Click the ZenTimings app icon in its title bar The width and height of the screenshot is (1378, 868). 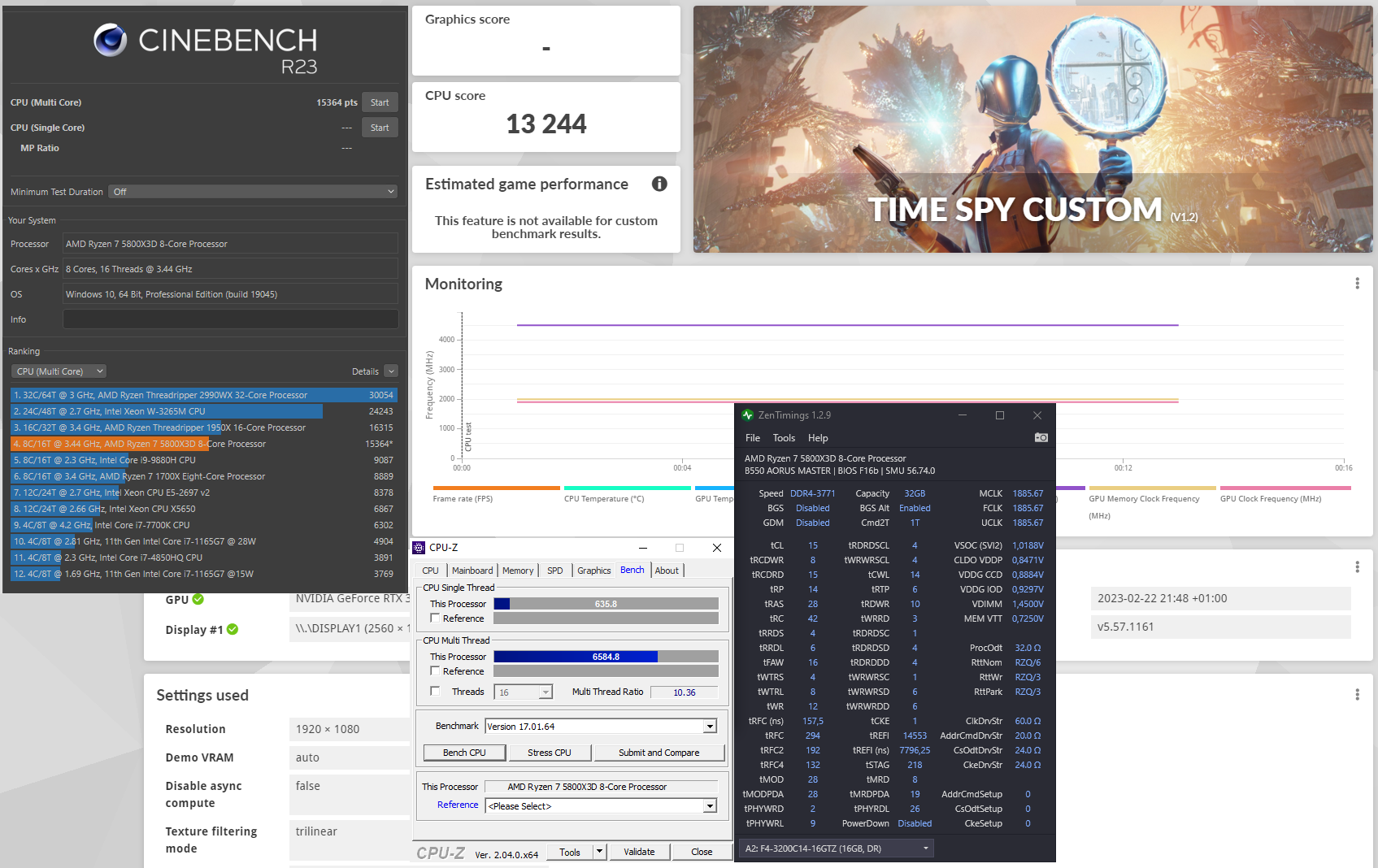tap(748, 415)
